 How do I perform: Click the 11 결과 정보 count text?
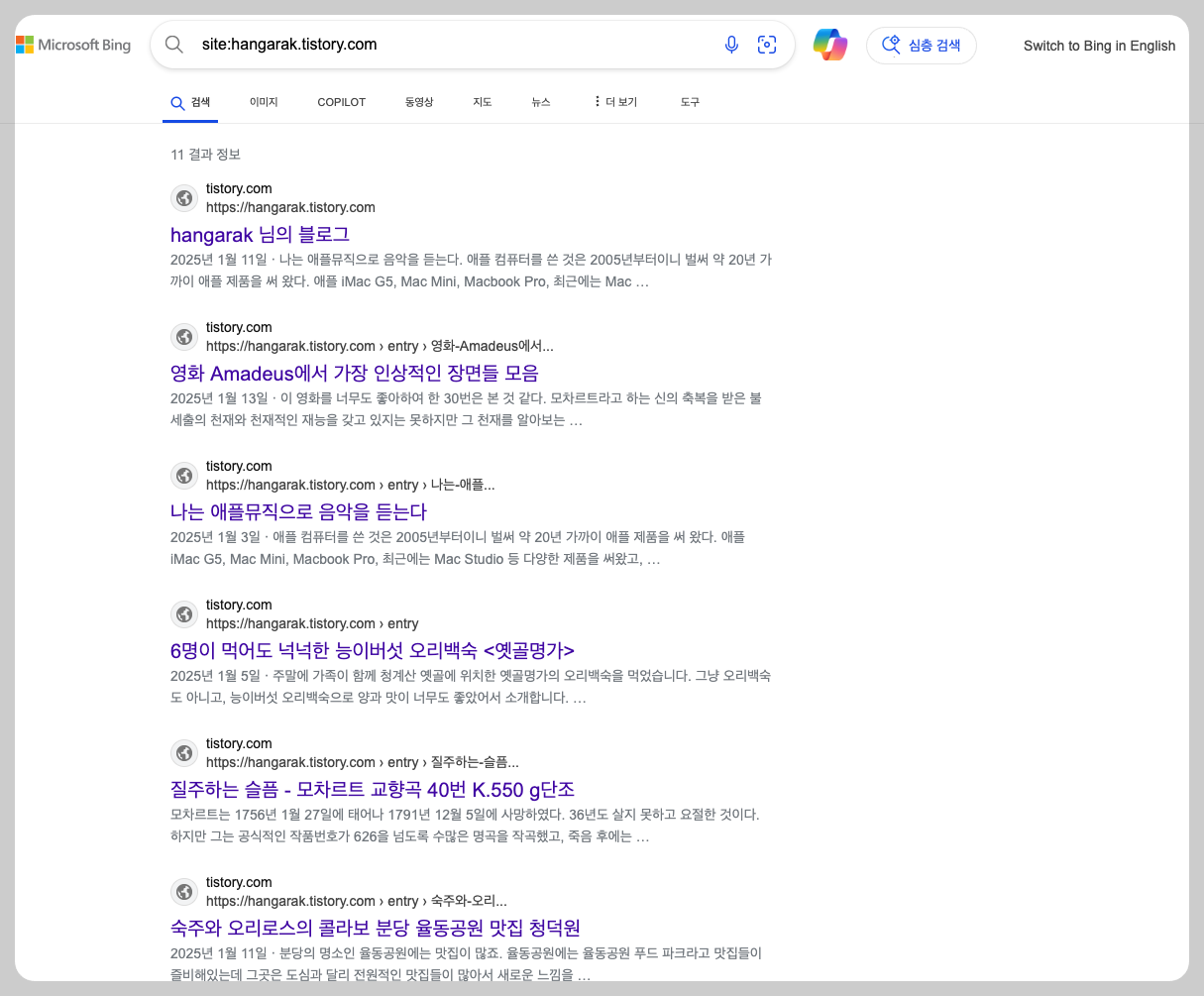(206, 155)
